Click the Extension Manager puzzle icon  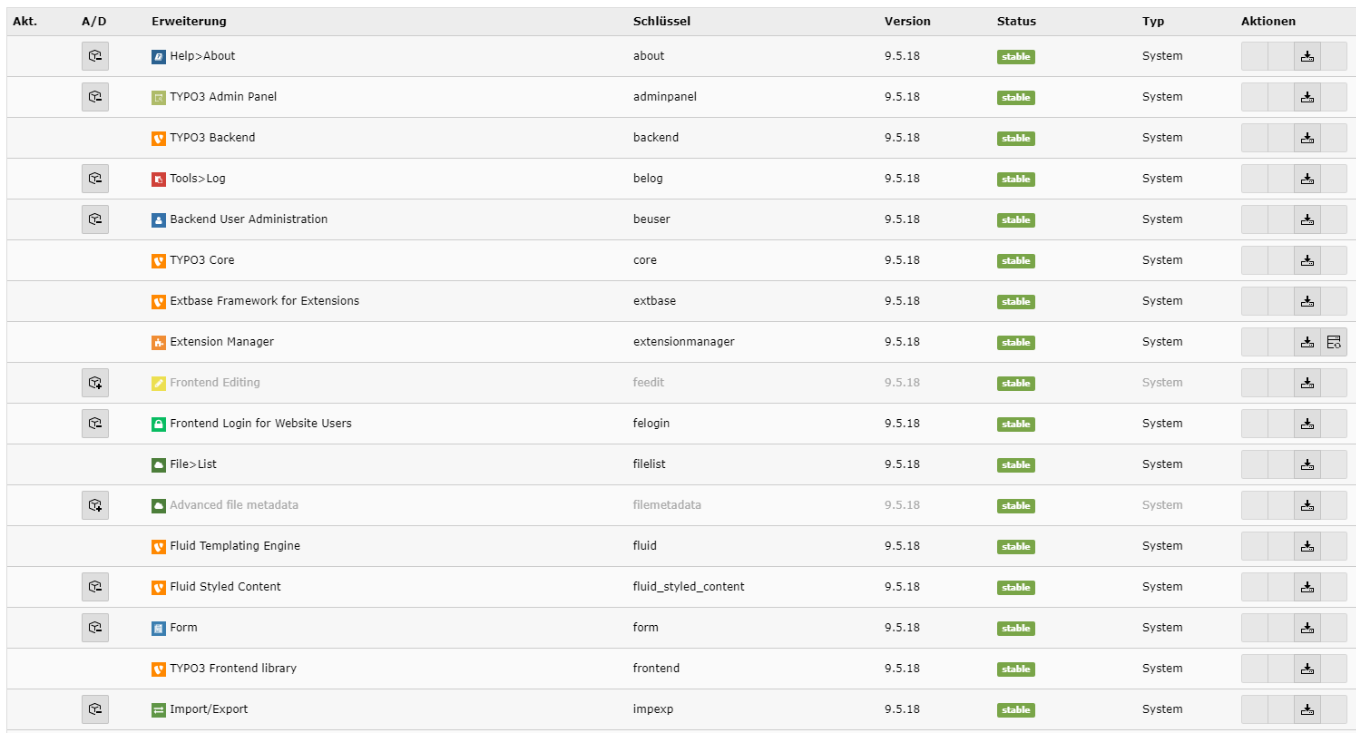click(x=158, y=342)
